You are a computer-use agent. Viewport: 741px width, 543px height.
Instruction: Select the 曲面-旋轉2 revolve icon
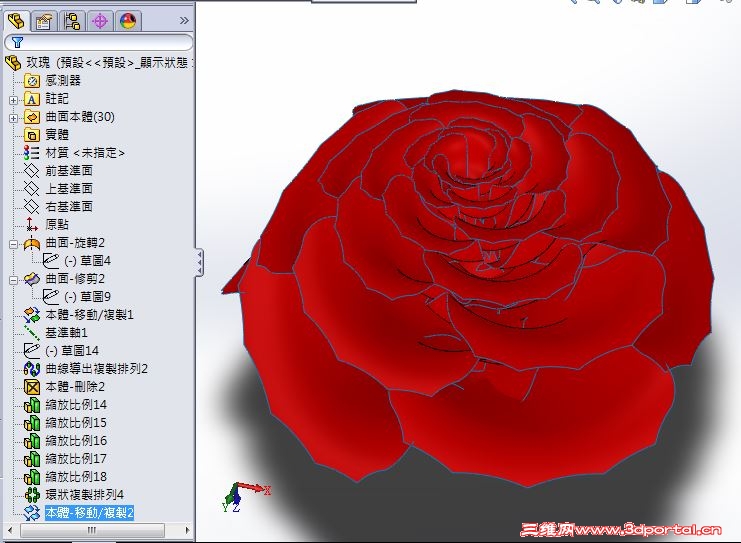pyautogui.click(x=32, y=243)
